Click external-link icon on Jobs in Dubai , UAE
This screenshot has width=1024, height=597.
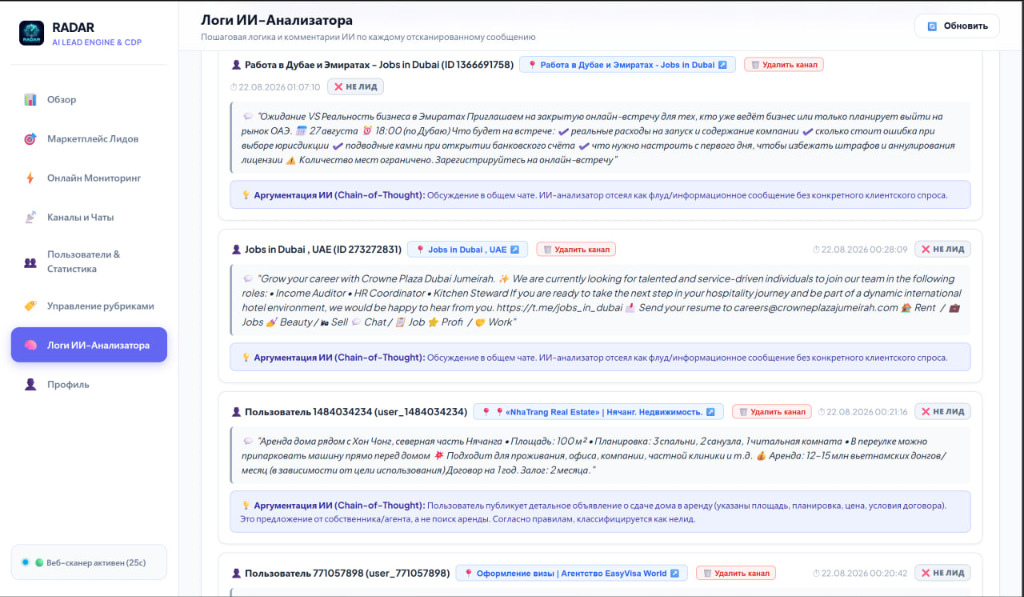515,250
